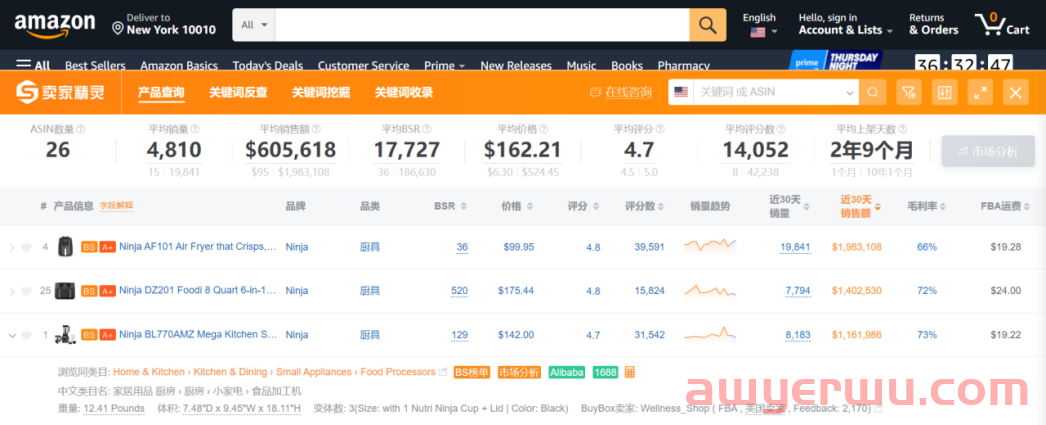Click A+ badge on Ninja DZ201 row

(x=107, y=291)
